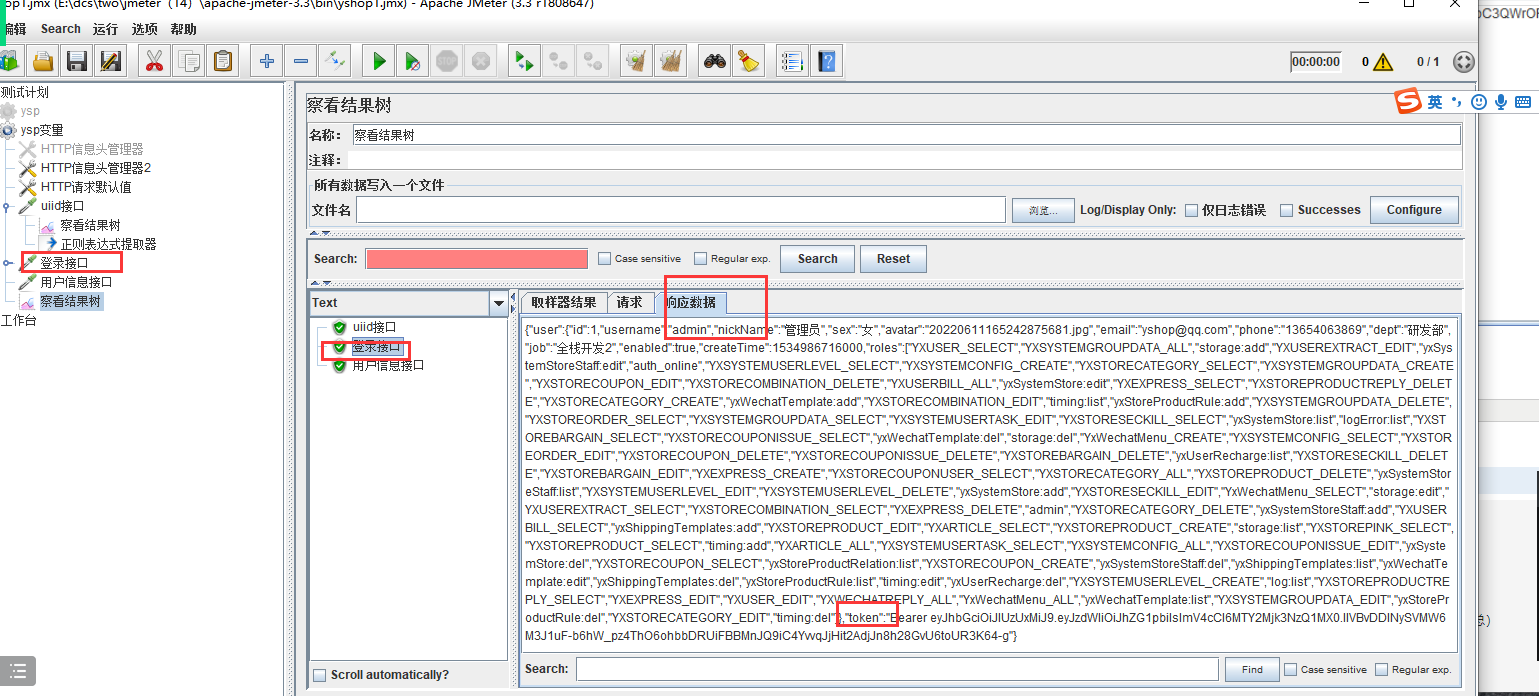Click first greyed remote stop icon
Screen dimensions: 1539x696
coord(558,62)
